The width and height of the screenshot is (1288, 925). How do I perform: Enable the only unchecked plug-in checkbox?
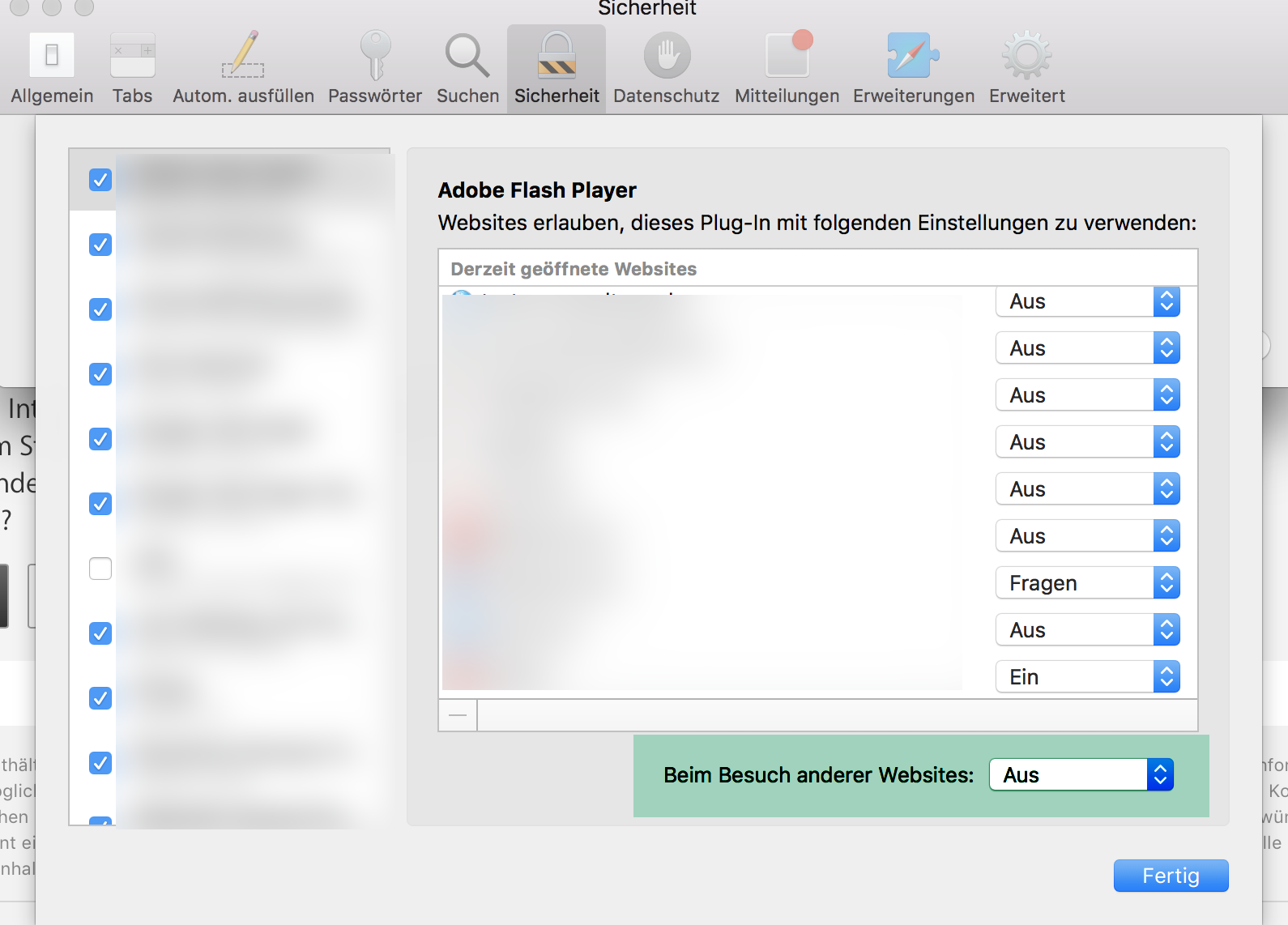tap(100, 568)
